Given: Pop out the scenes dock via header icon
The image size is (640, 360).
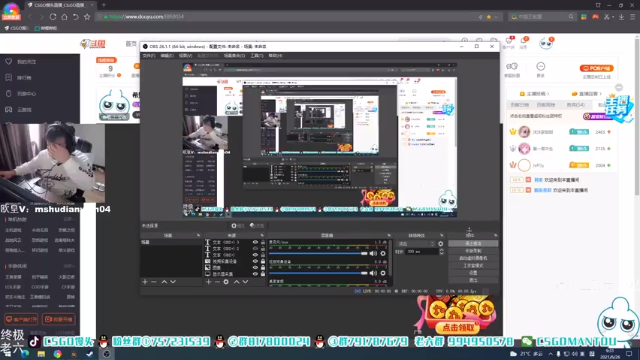Looking at the screenshot, I should [x=198, y=236].
